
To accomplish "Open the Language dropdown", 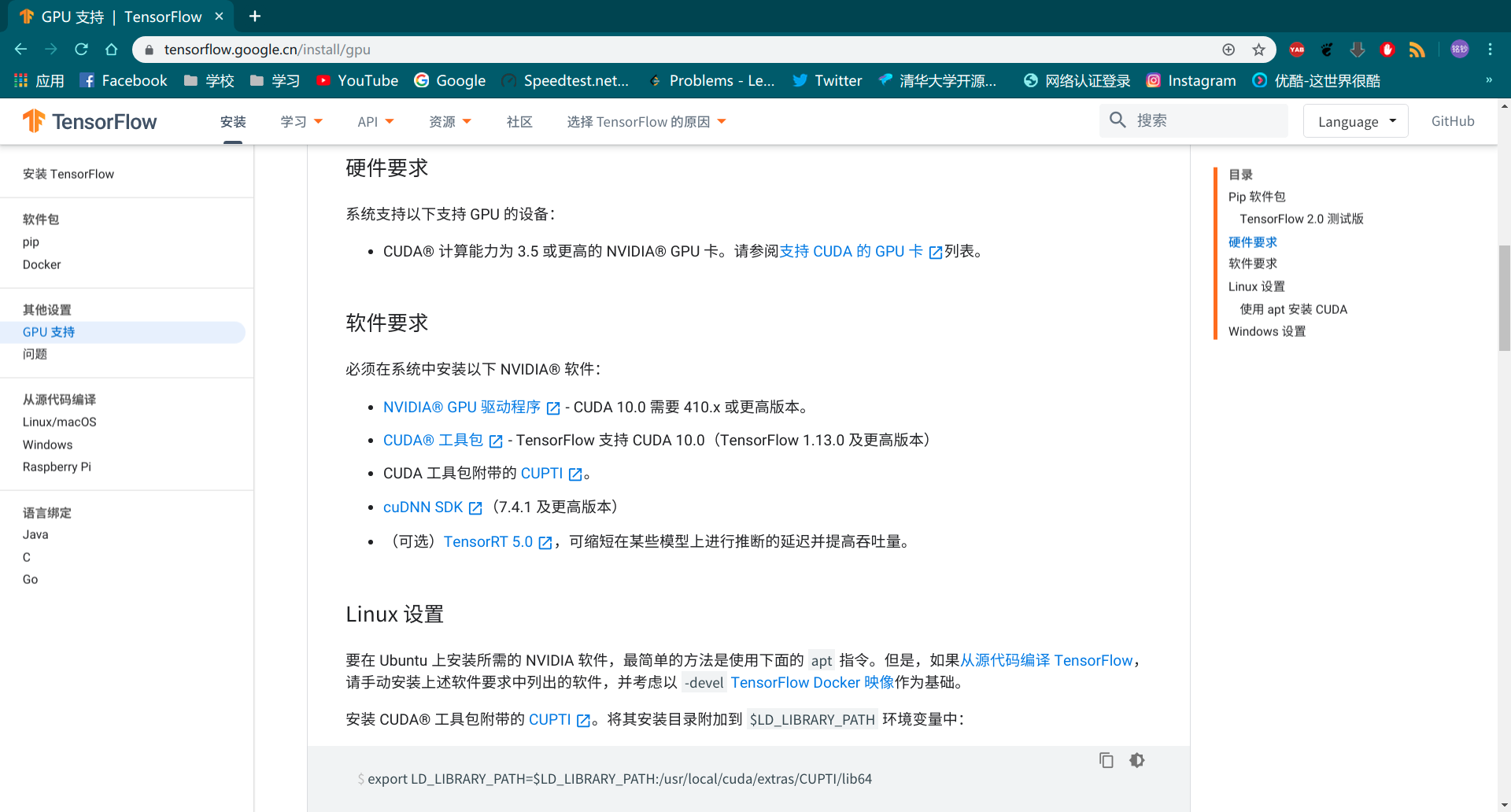I will click(1354, 120).
